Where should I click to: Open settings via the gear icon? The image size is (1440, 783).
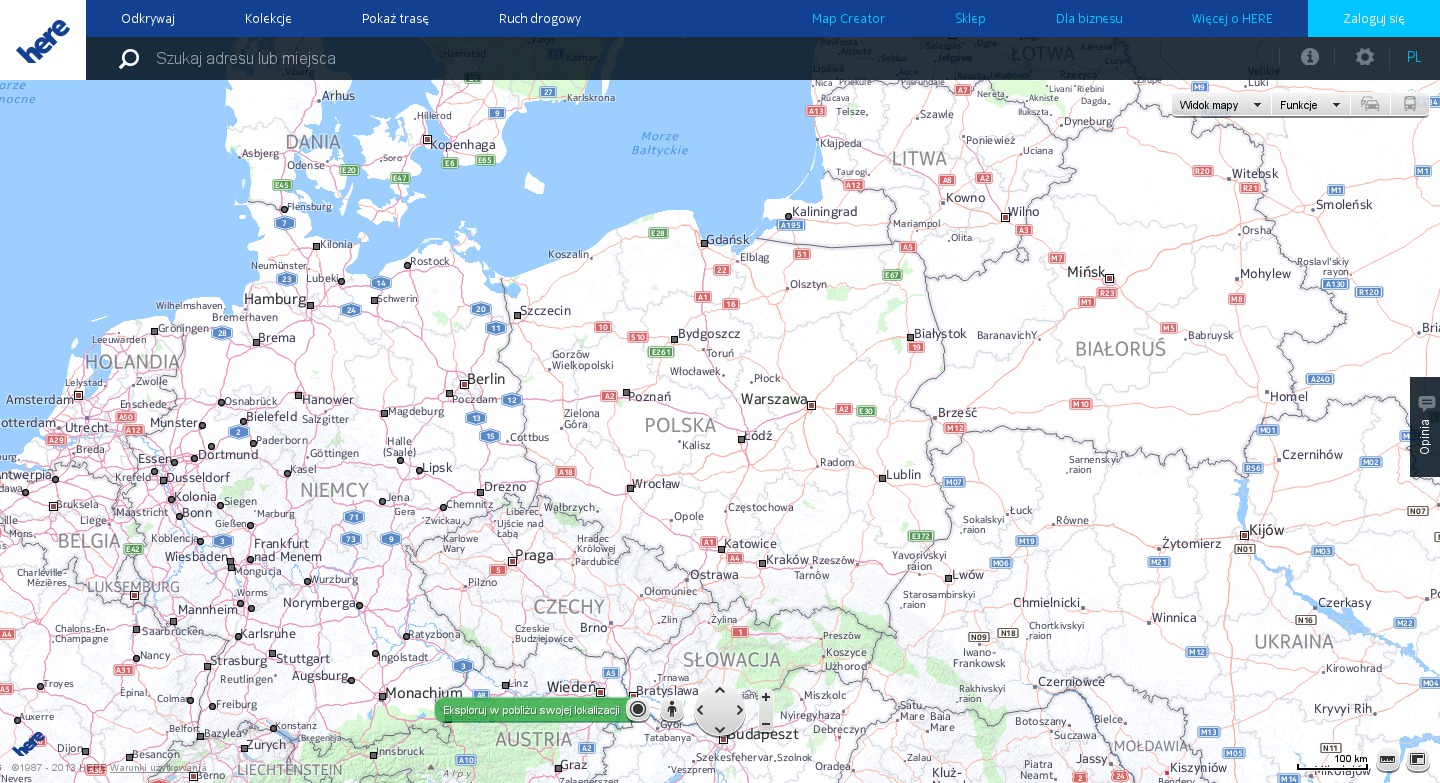pos(1364,57)
